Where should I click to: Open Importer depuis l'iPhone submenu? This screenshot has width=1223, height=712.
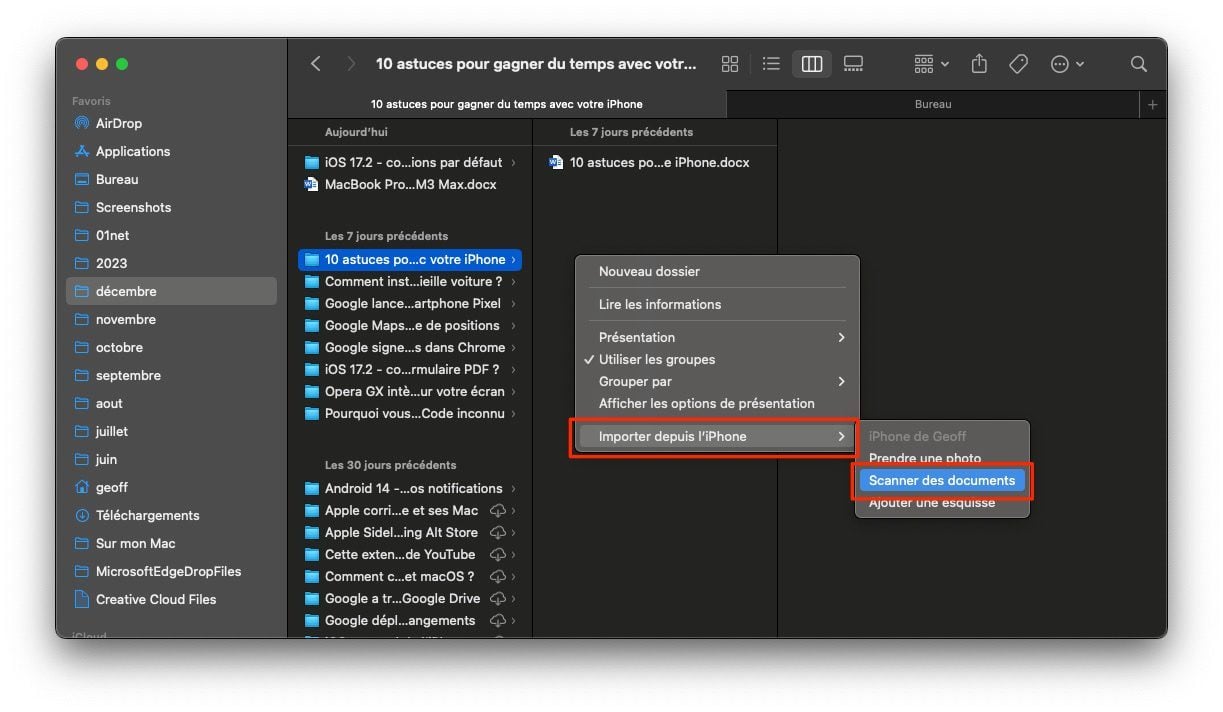(717, 436)
